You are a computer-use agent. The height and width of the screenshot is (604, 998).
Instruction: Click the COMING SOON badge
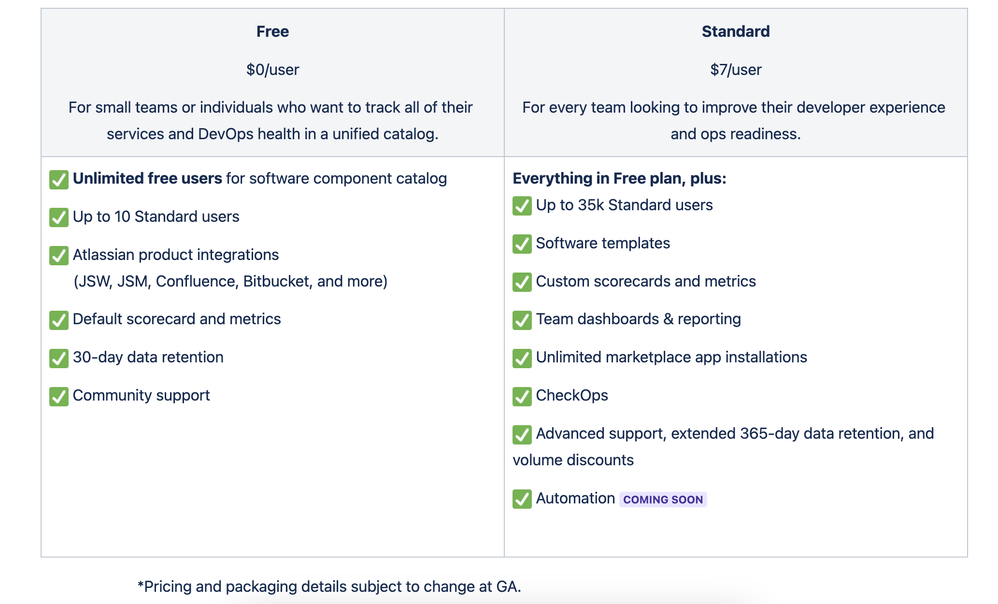point(663,500)
